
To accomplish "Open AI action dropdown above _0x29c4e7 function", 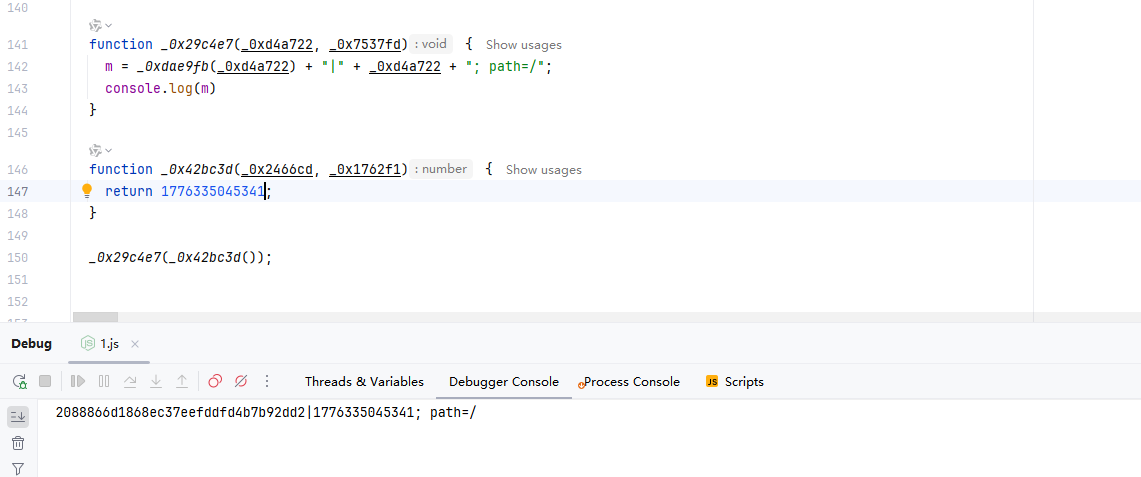I will 100,25.
